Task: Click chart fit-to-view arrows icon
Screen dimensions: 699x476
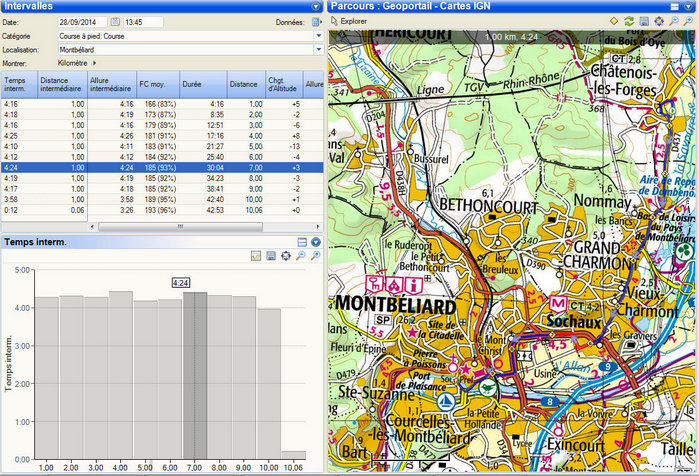Action: pyautogui.click(x=286, y=255)
